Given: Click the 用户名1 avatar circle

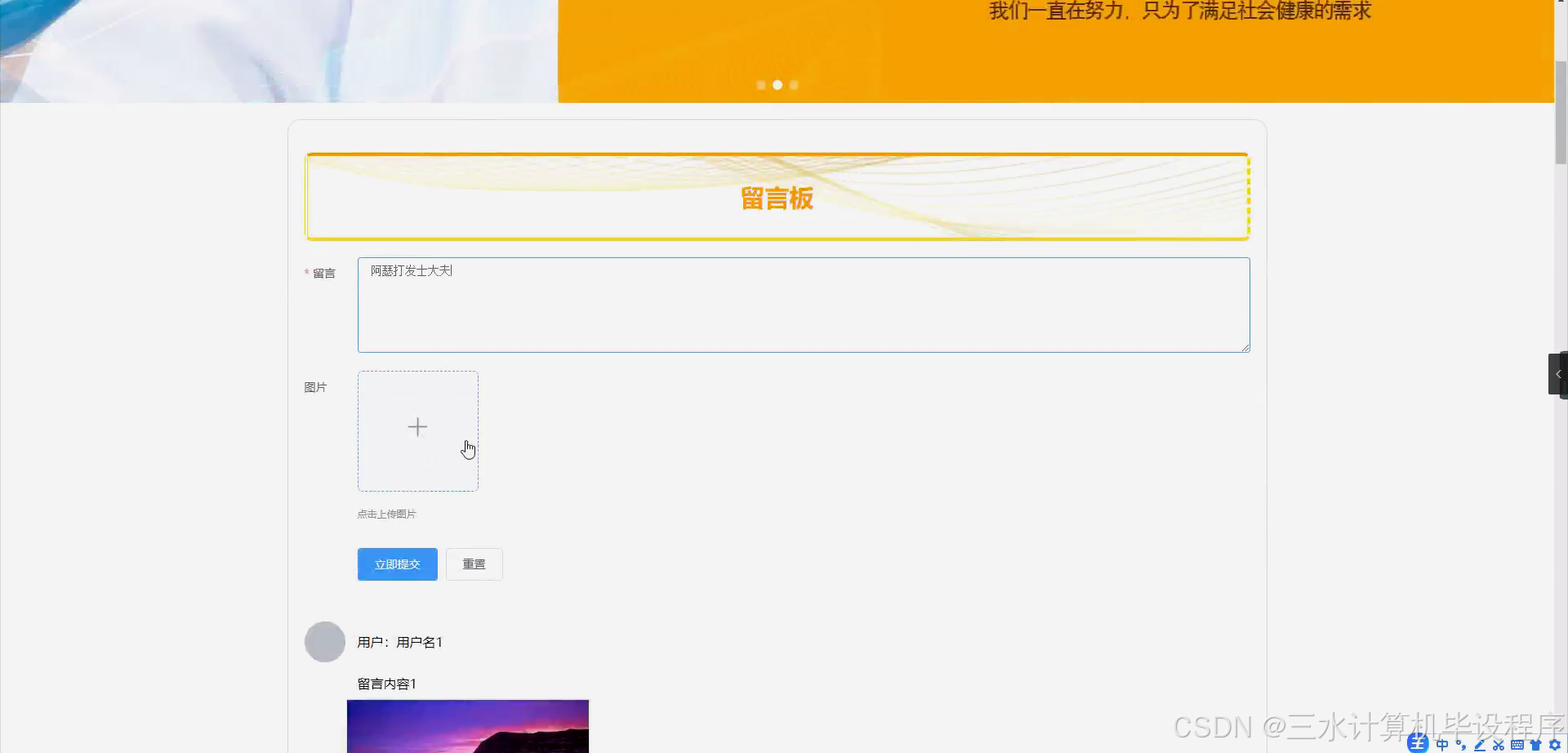Looking at the screenshot, I should coord(324,642).
